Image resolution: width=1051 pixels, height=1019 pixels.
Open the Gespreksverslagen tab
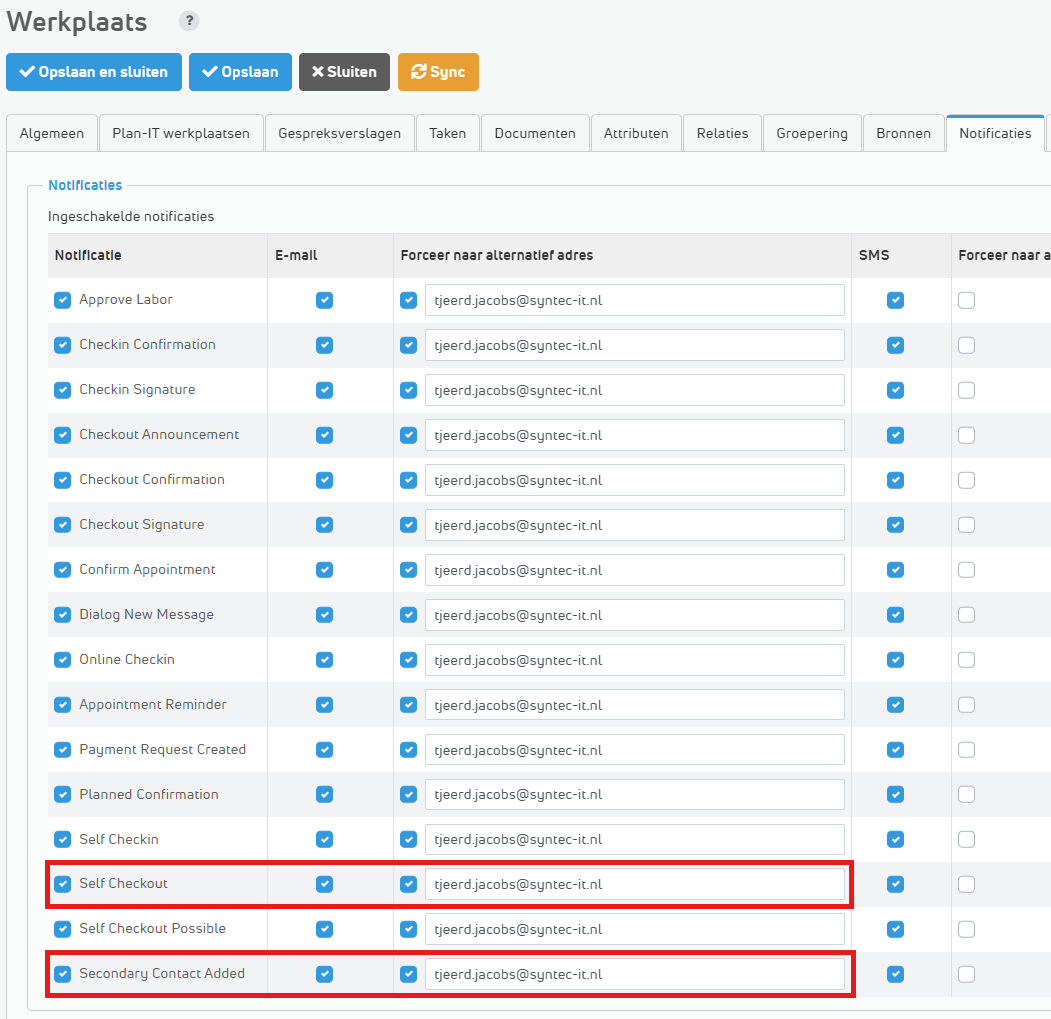[340, 133]
